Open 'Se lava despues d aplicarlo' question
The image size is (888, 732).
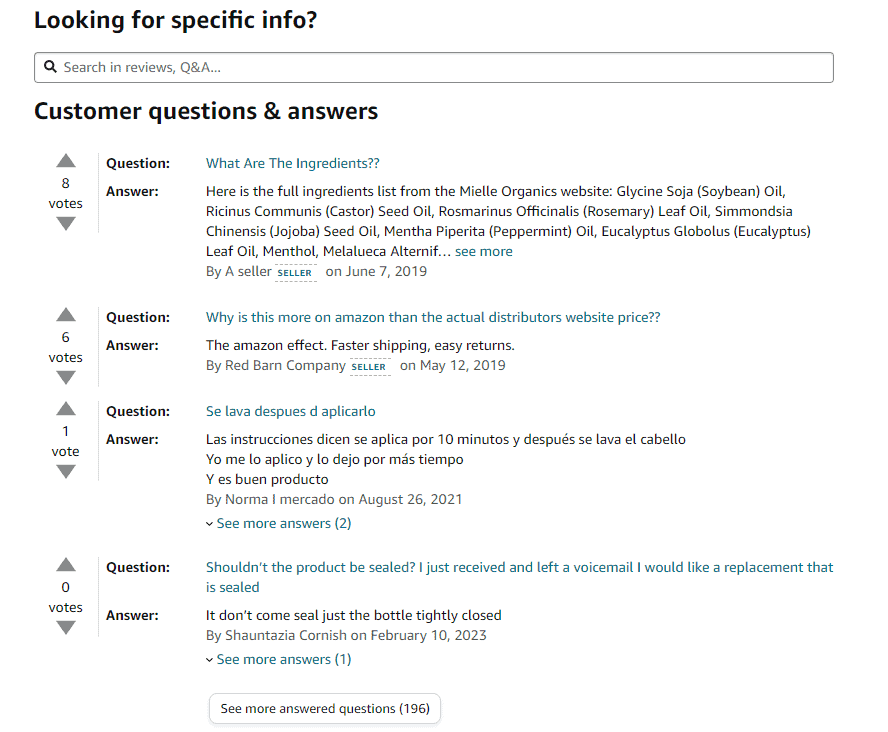[291, 412]
